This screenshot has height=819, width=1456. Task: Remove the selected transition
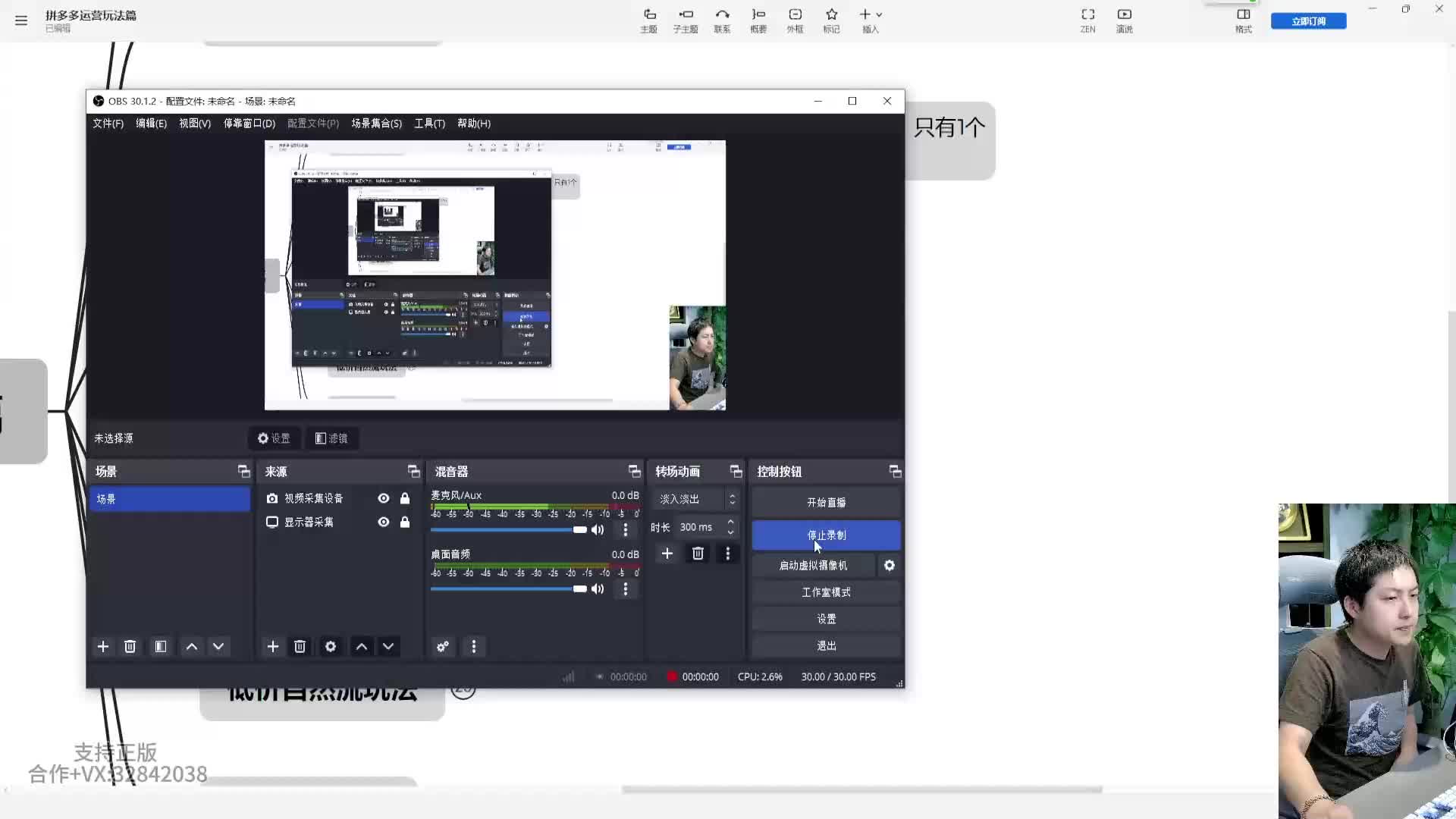click(698, 554)
